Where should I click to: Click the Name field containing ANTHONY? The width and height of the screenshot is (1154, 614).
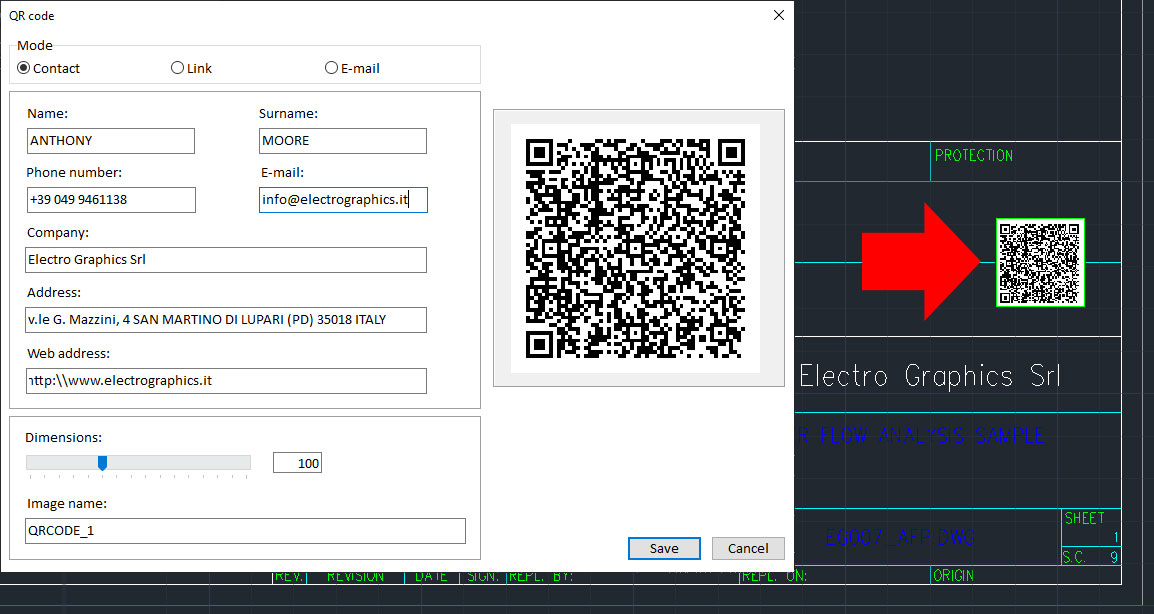110,141
